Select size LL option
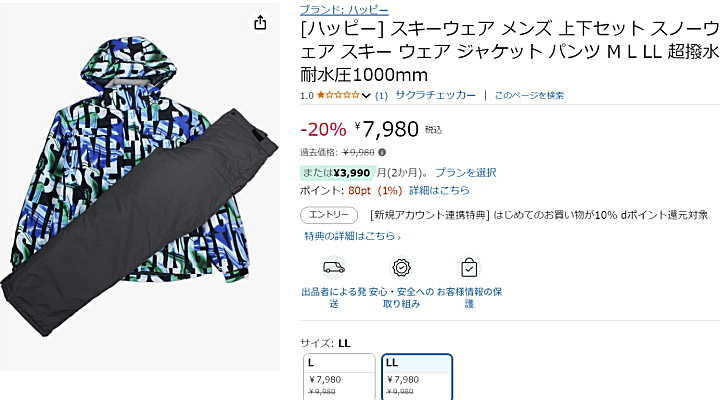 click(417, 377)
